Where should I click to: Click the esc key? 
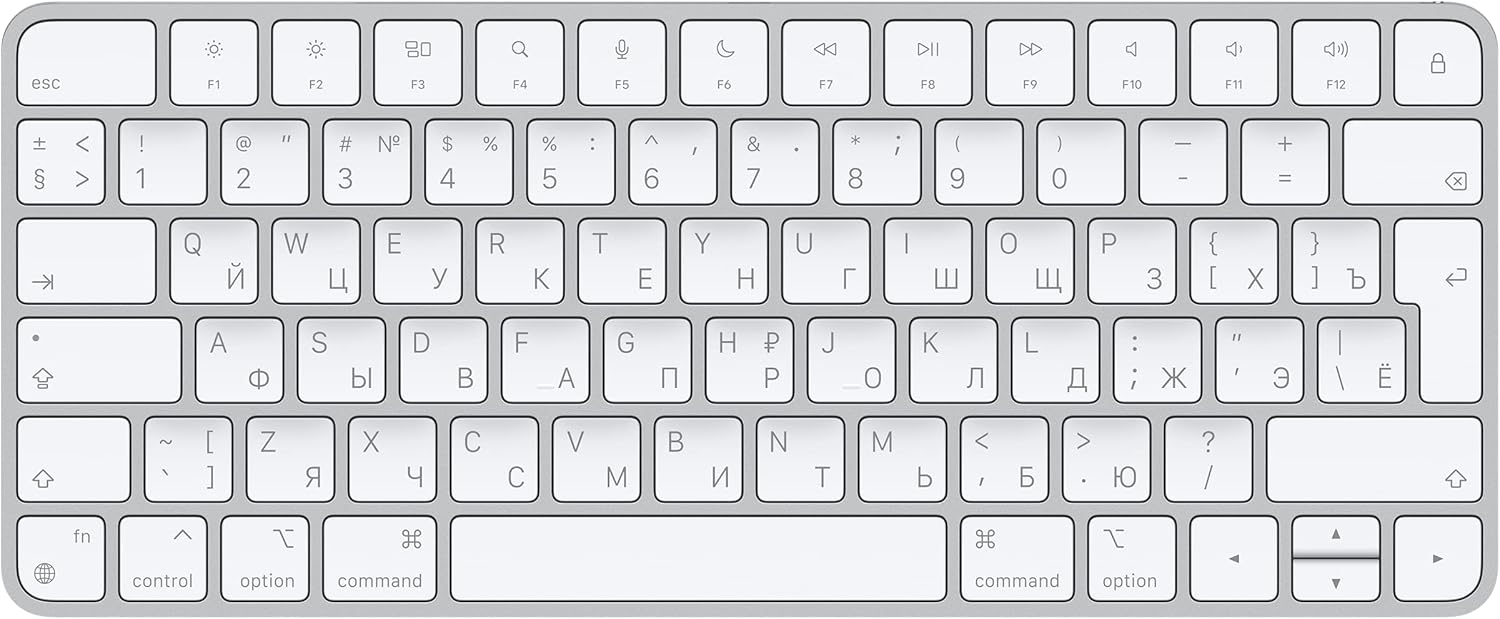86,63
